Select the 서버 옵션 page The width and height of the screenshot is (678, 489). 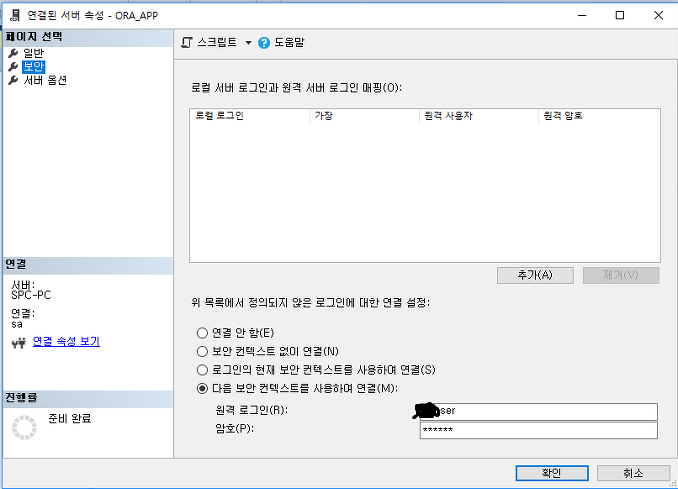(45, 80)
